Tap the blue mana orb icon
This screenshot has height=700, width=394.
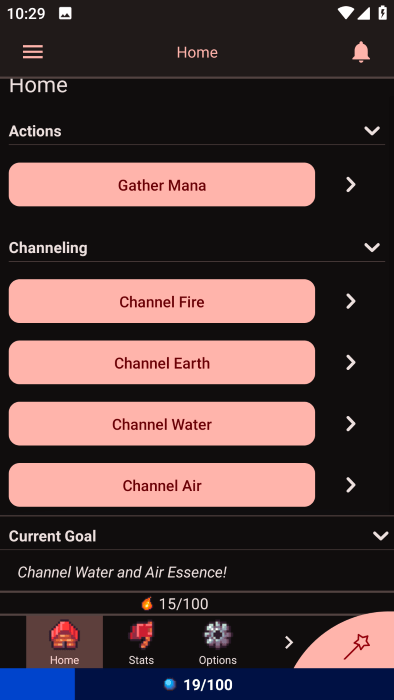click(x=170, y=684)
